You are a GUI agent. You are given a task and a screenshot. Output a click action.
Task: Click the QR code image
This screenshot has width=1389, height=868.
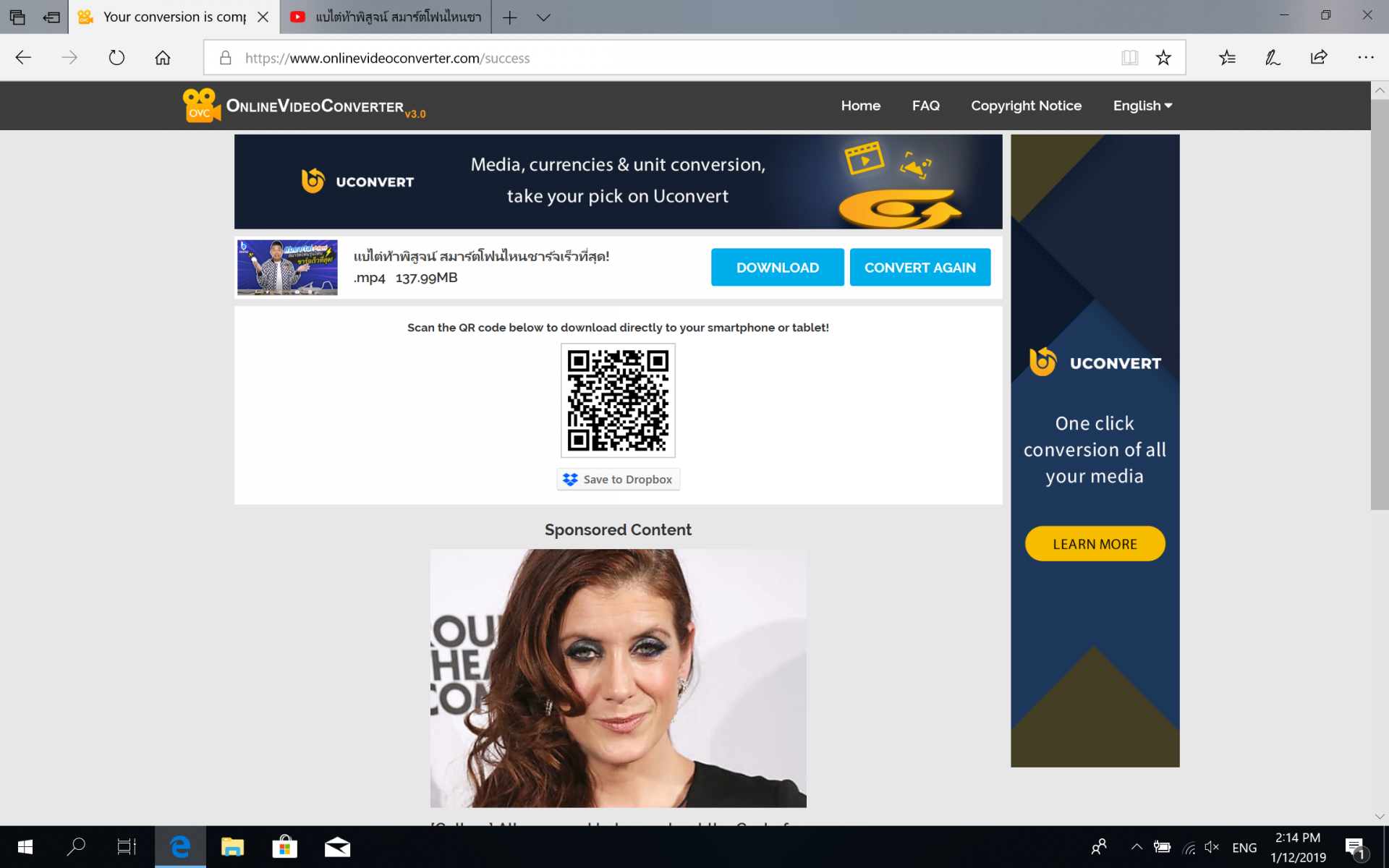coord(618,400)
